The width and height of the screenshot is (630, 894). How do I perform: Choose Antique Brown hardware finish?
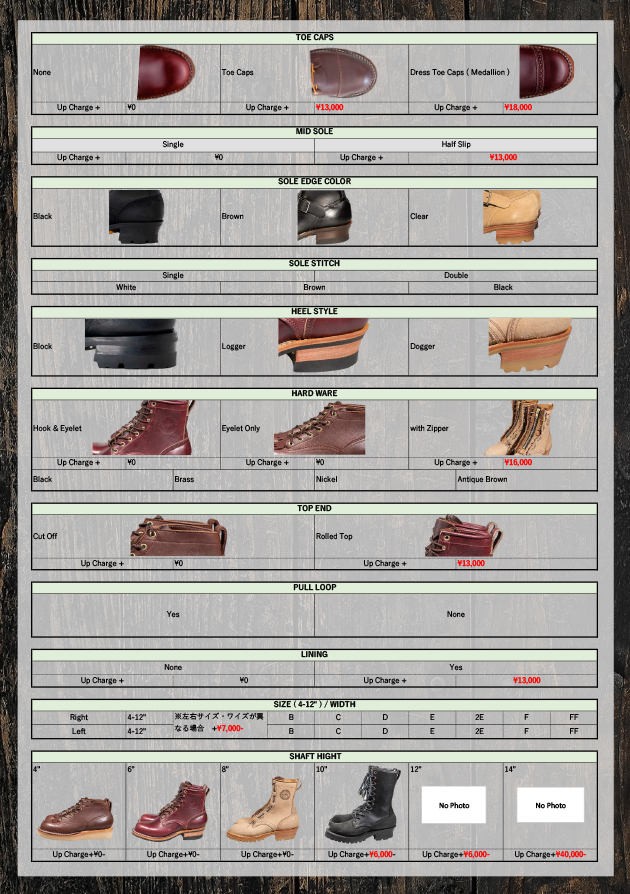(x=482, y=479)
